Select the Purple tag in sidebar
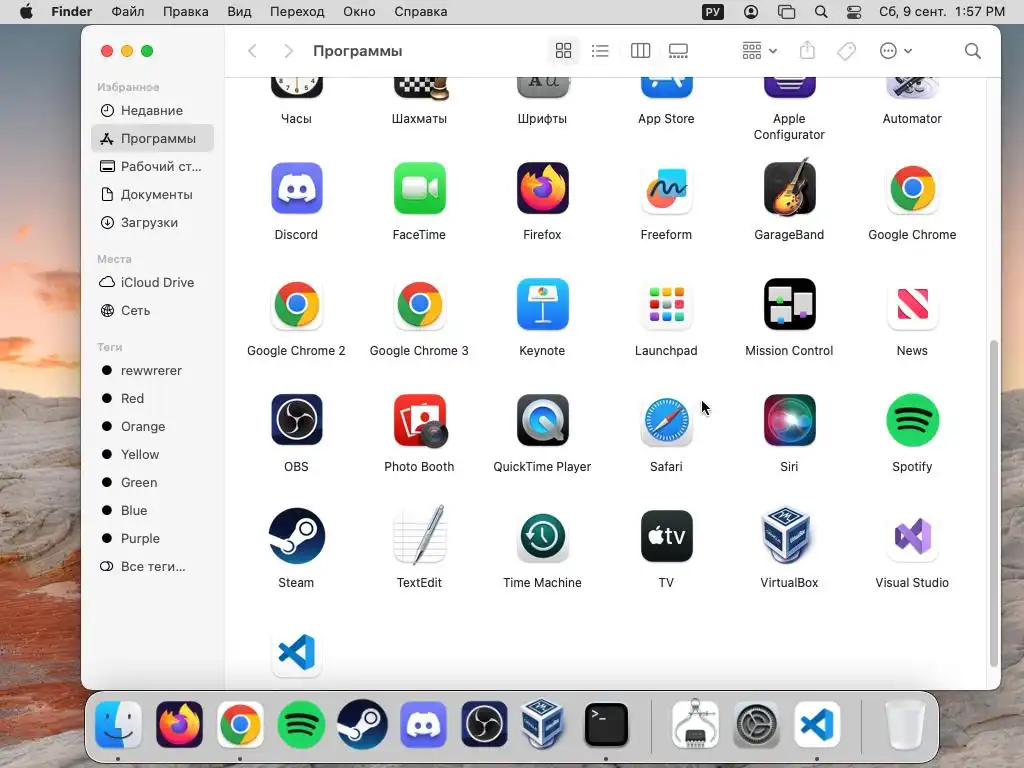 152,539
